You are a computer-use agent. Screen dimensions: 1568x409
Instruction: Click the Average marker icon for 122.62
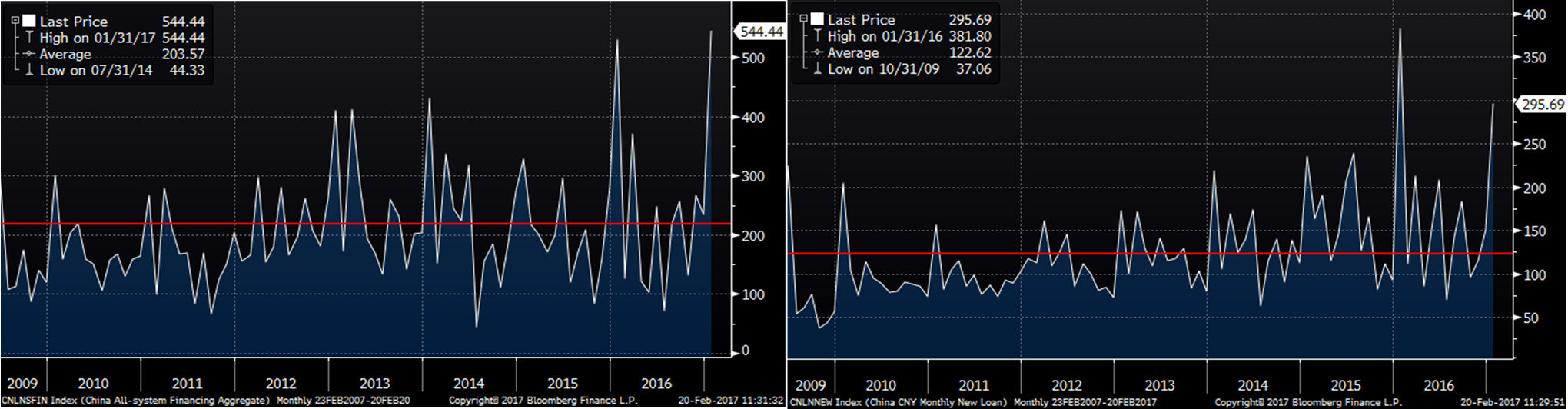pyautogui.click(x=817, y=52)
